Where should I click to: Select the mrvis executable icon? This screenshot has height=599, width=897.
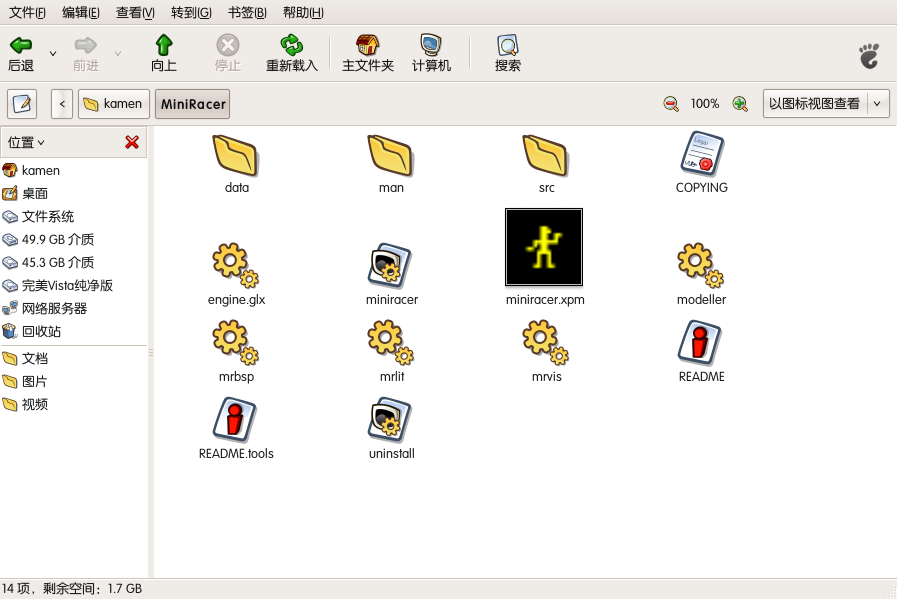click(x=546, y=343)
